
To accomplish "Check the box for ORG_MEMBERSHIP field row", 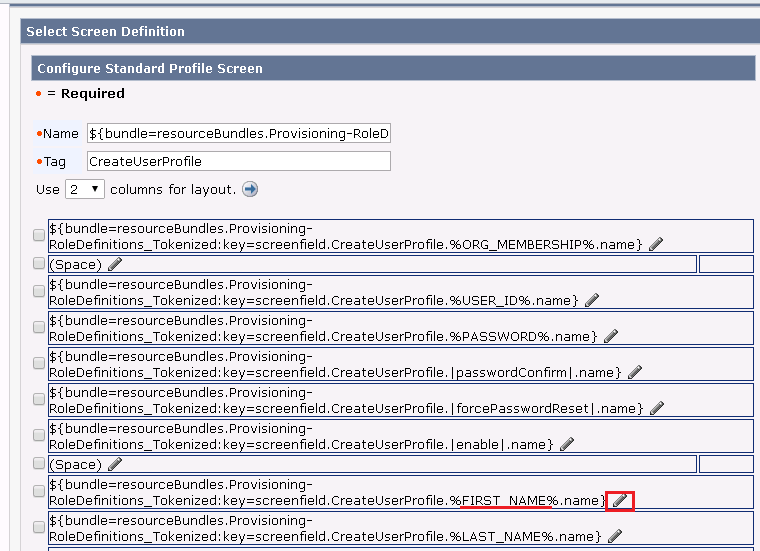I will click(x=39, y=236).
